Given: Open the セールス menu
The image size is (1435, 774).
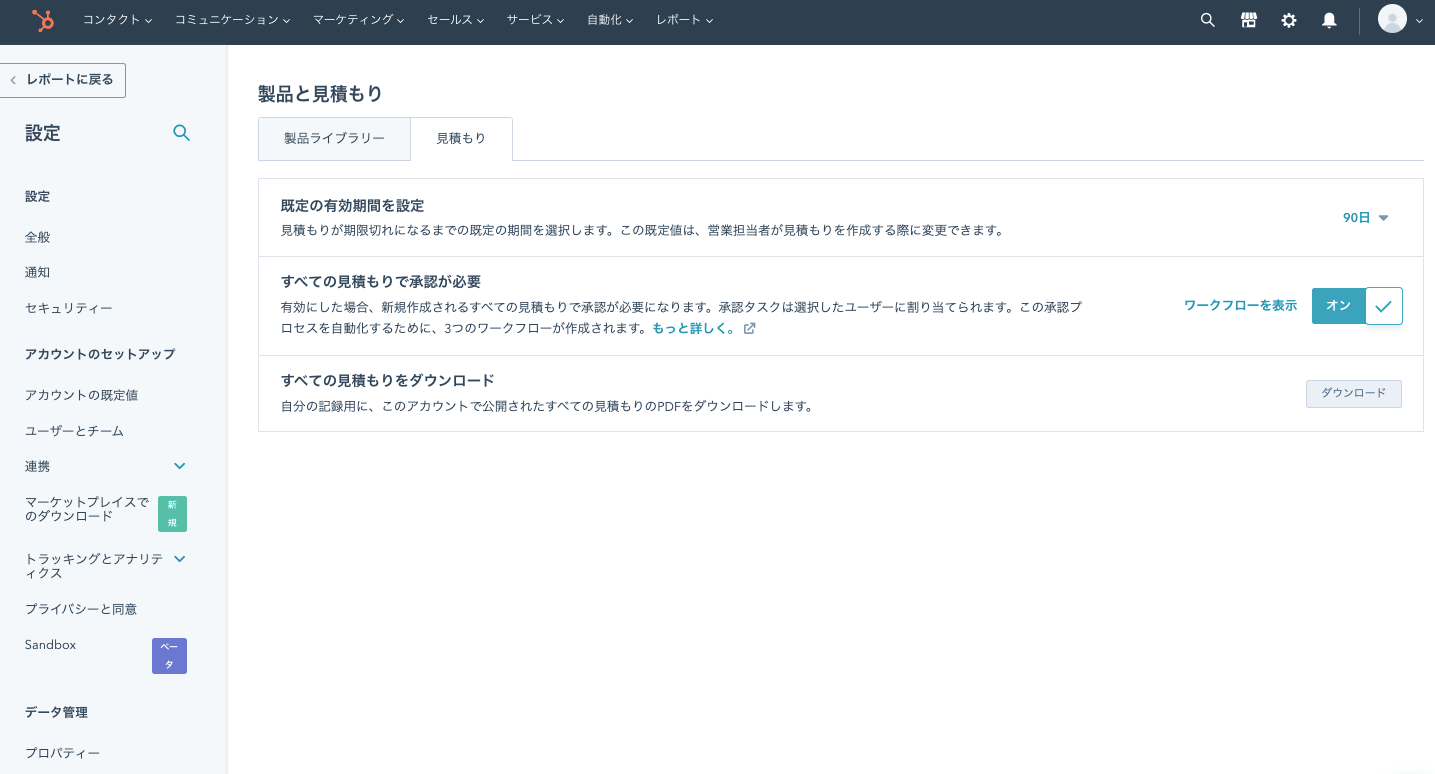Looking at the screenshot, I should [456, 20].
